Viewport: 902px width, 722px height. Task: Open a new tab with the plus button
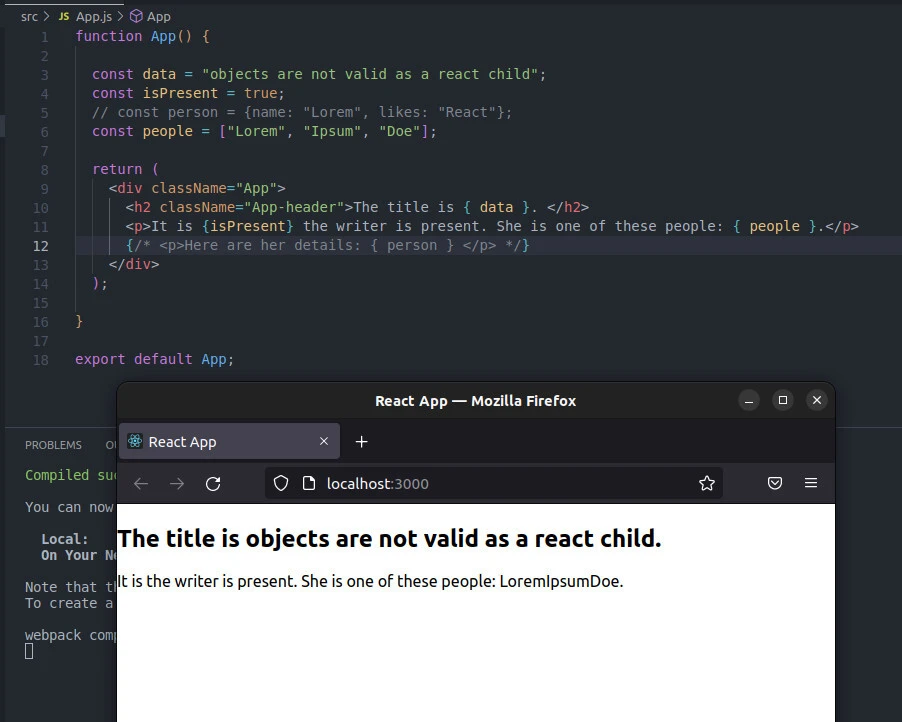point(362,442)
